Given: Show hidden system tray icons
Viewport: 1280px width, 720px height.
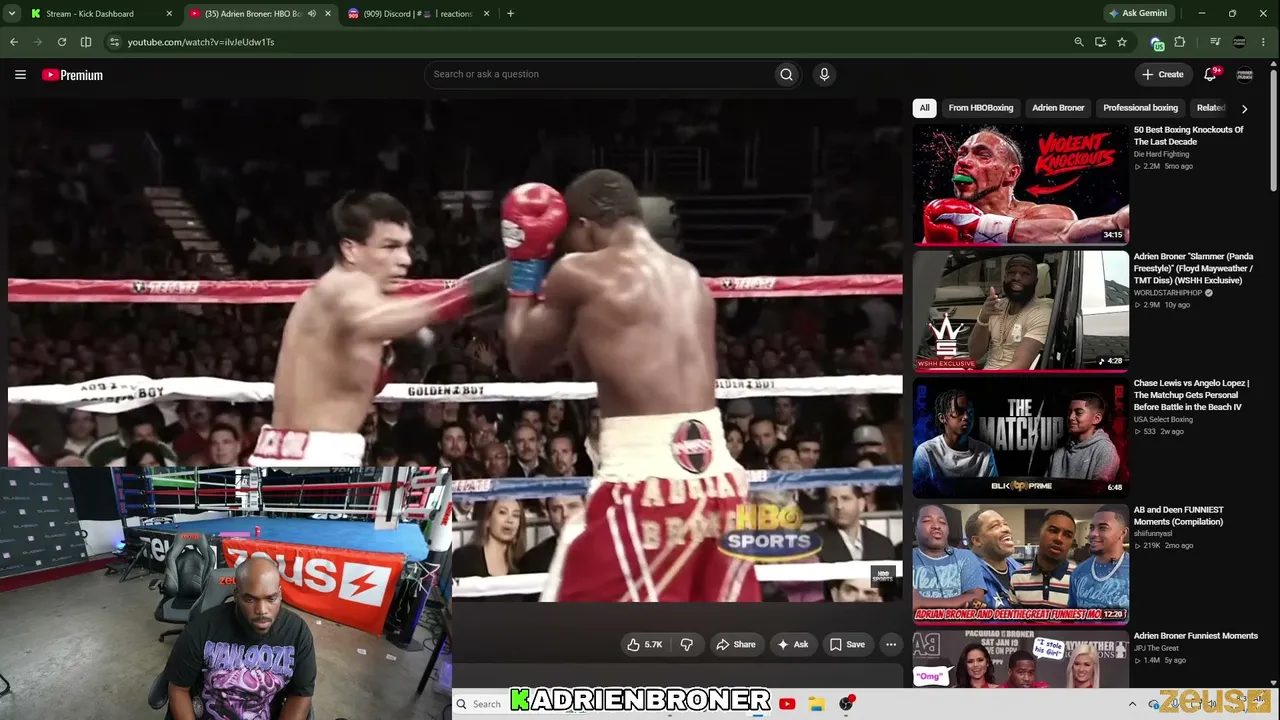Looking at the screenshot, I should click(1132, 704).
